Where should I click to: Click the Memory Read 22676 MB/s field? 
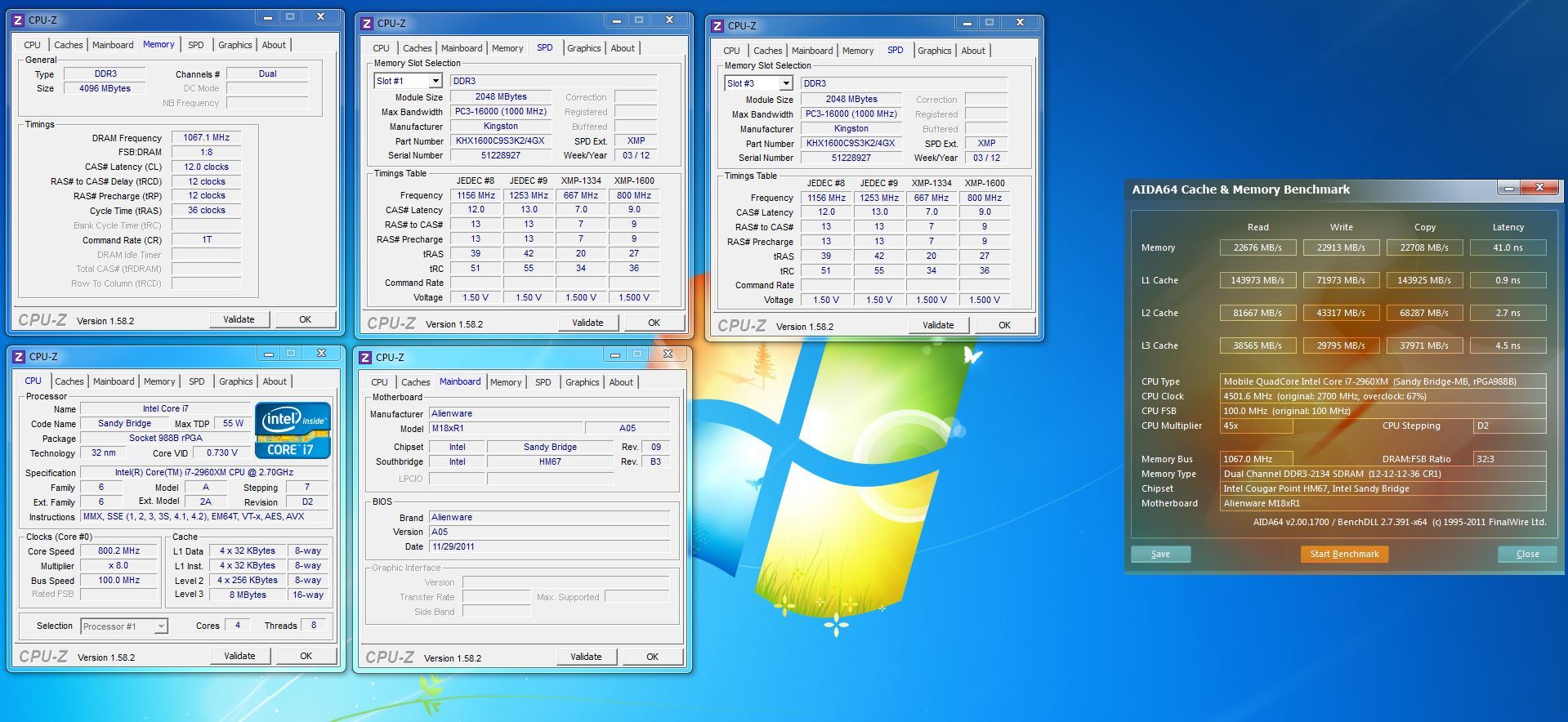click(x=1258, y=247)
